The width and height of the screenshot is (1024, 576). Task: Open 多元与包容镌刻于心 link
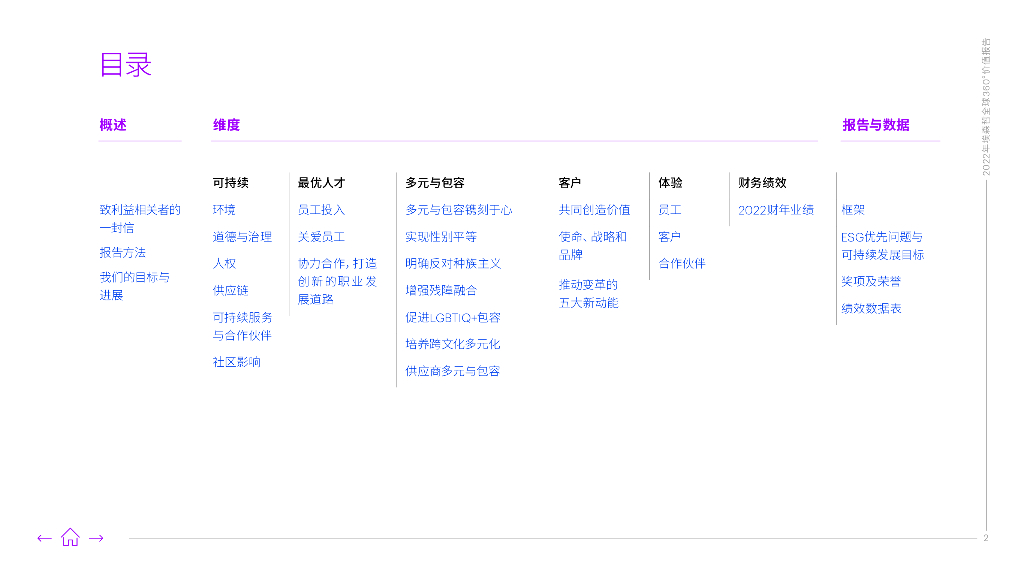coord(459,210)
